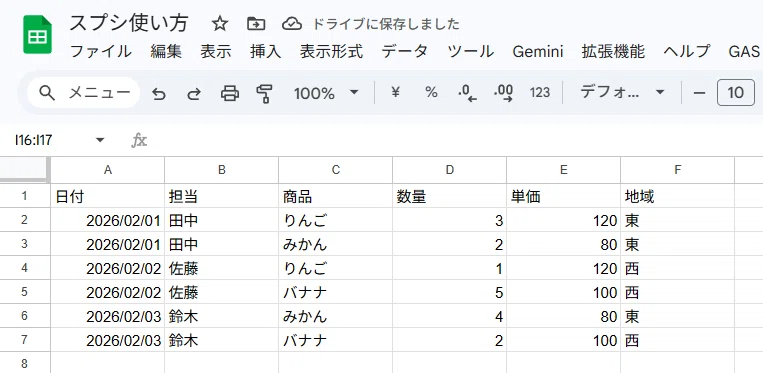Select row 1 header

tap(25, 196)
